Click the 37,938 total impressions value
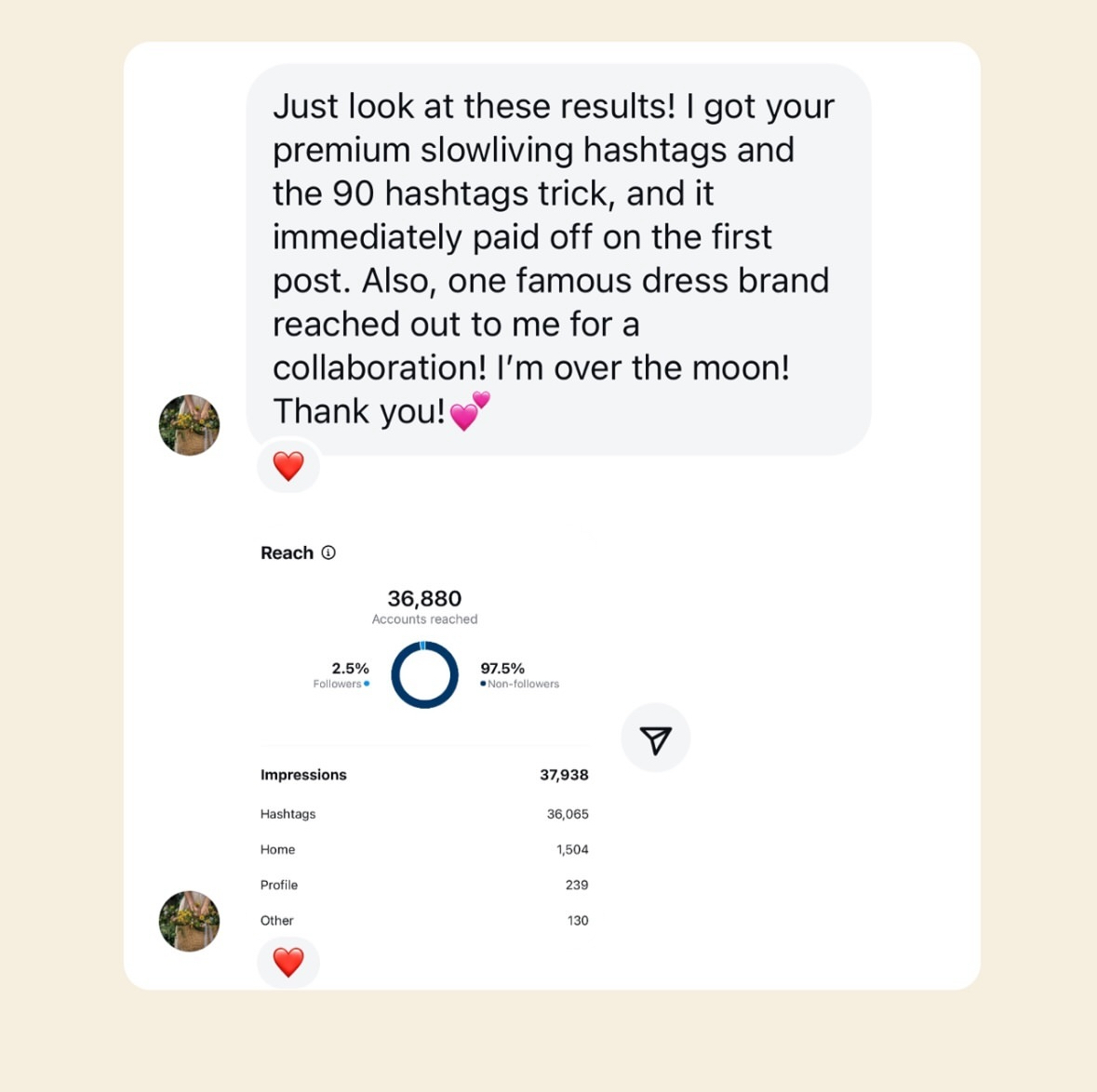This screenshot has width=1097, height=1092. [564, 775]
